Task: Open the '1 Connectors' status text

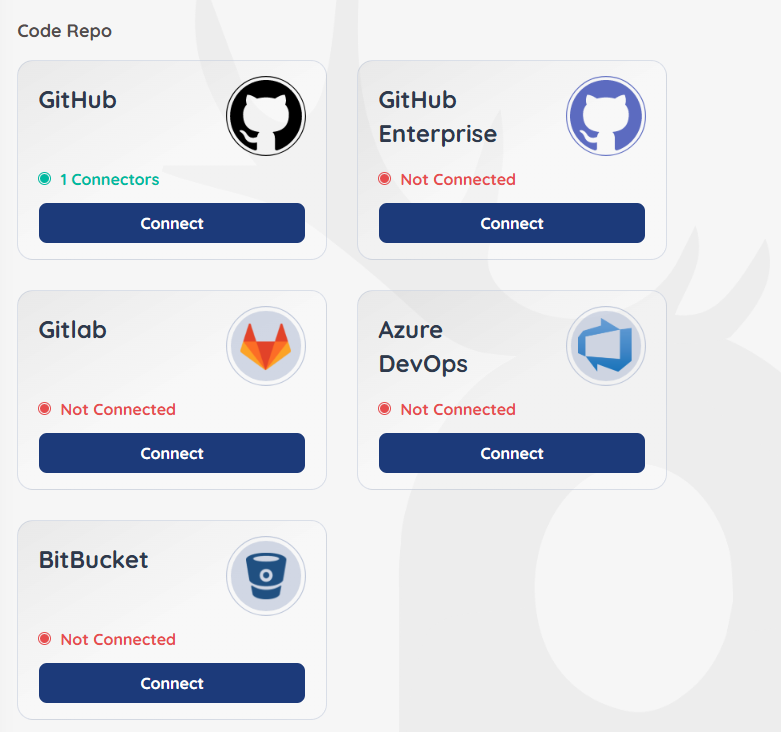Action: [110, 179]
